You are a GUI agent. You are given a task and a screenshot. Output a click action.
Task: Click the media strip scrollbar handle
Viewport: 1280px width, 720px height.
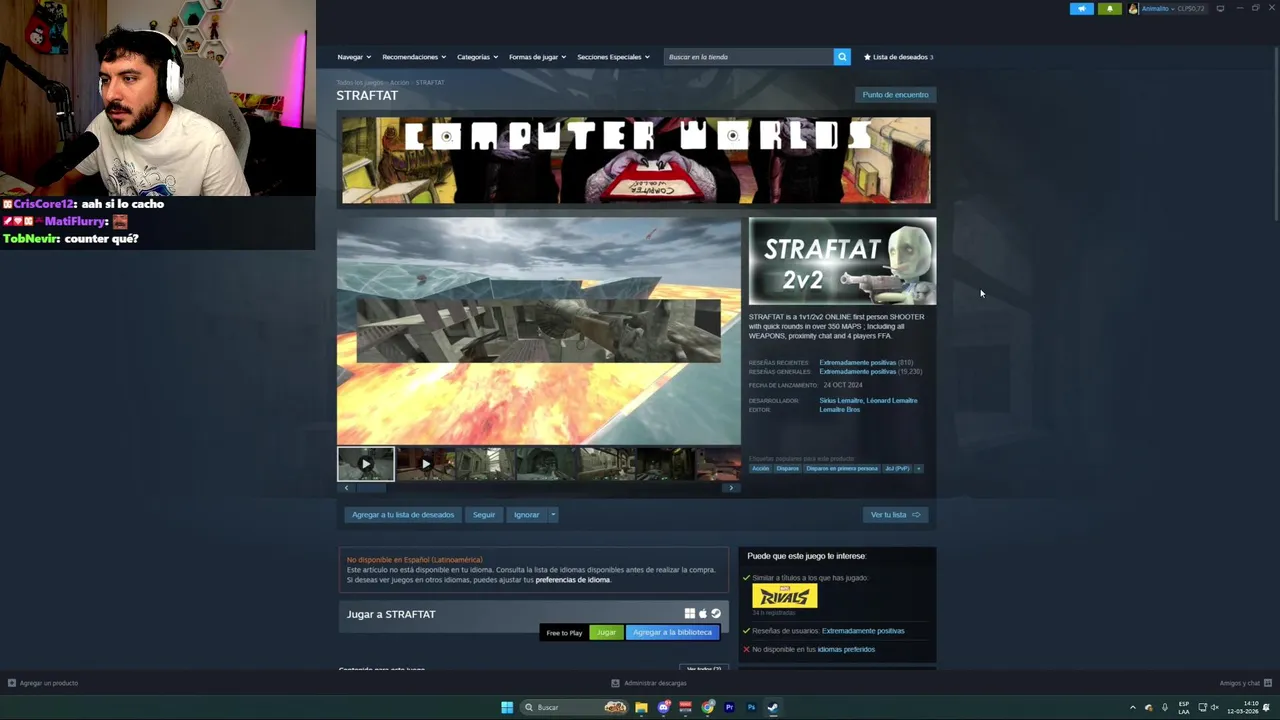click(372, 488)
